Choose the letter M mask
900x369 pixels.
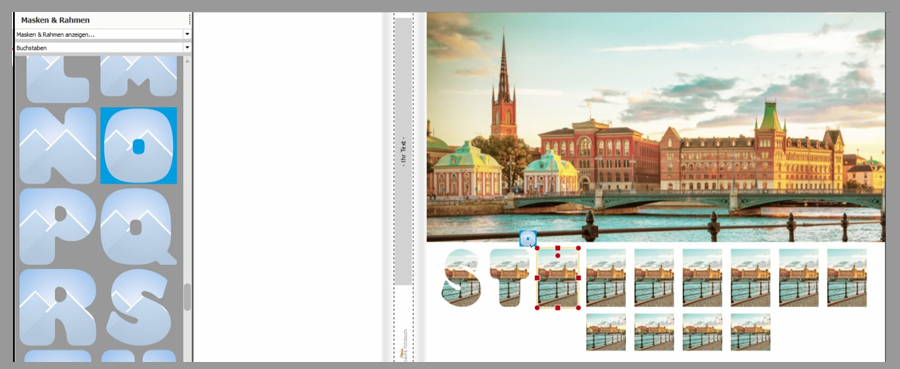138,76
